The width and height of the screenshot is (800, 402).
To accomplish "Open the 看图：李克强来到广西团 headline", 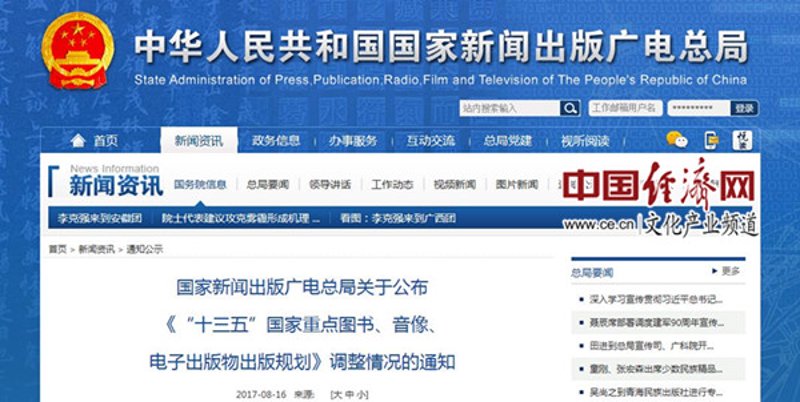I will [398, 218].
